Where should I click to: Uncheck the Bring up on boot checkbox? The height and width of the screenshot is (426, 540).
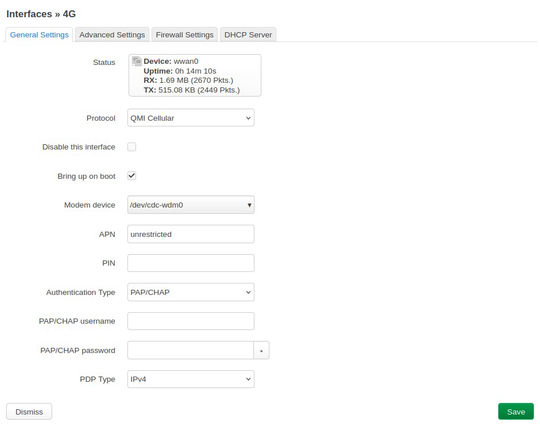click(132, 176)
